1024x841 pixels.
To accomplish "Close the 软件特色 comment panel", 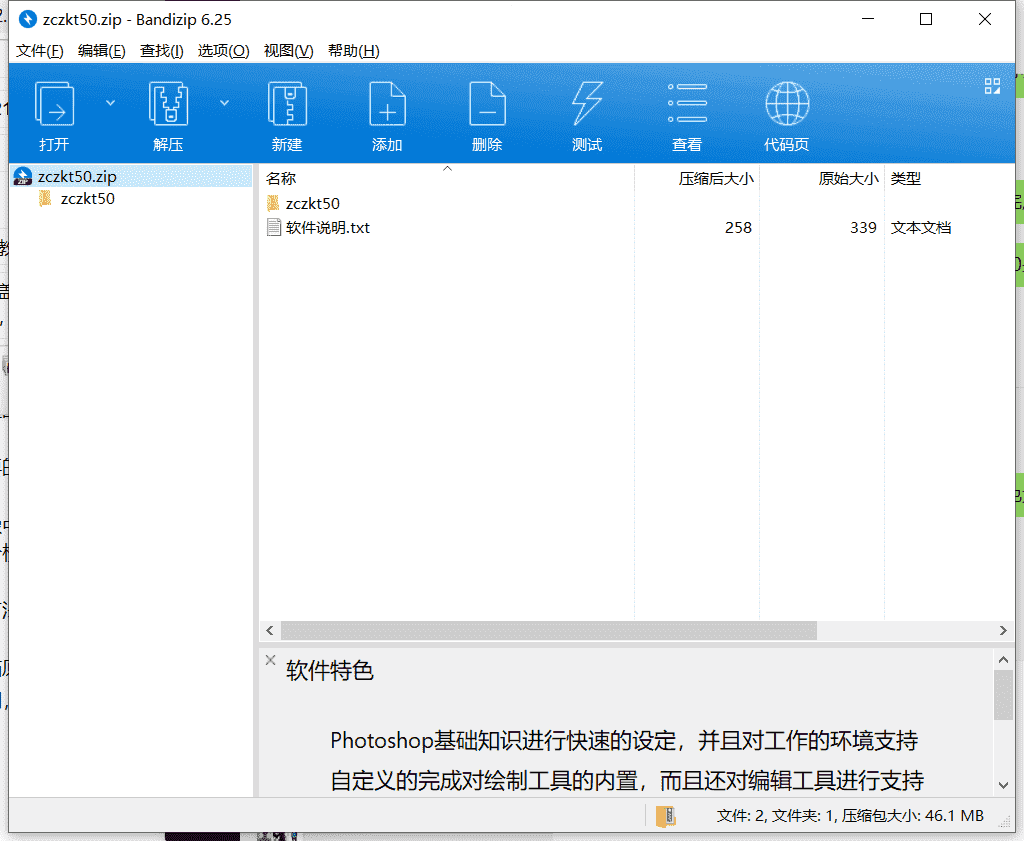I will 270,660.
